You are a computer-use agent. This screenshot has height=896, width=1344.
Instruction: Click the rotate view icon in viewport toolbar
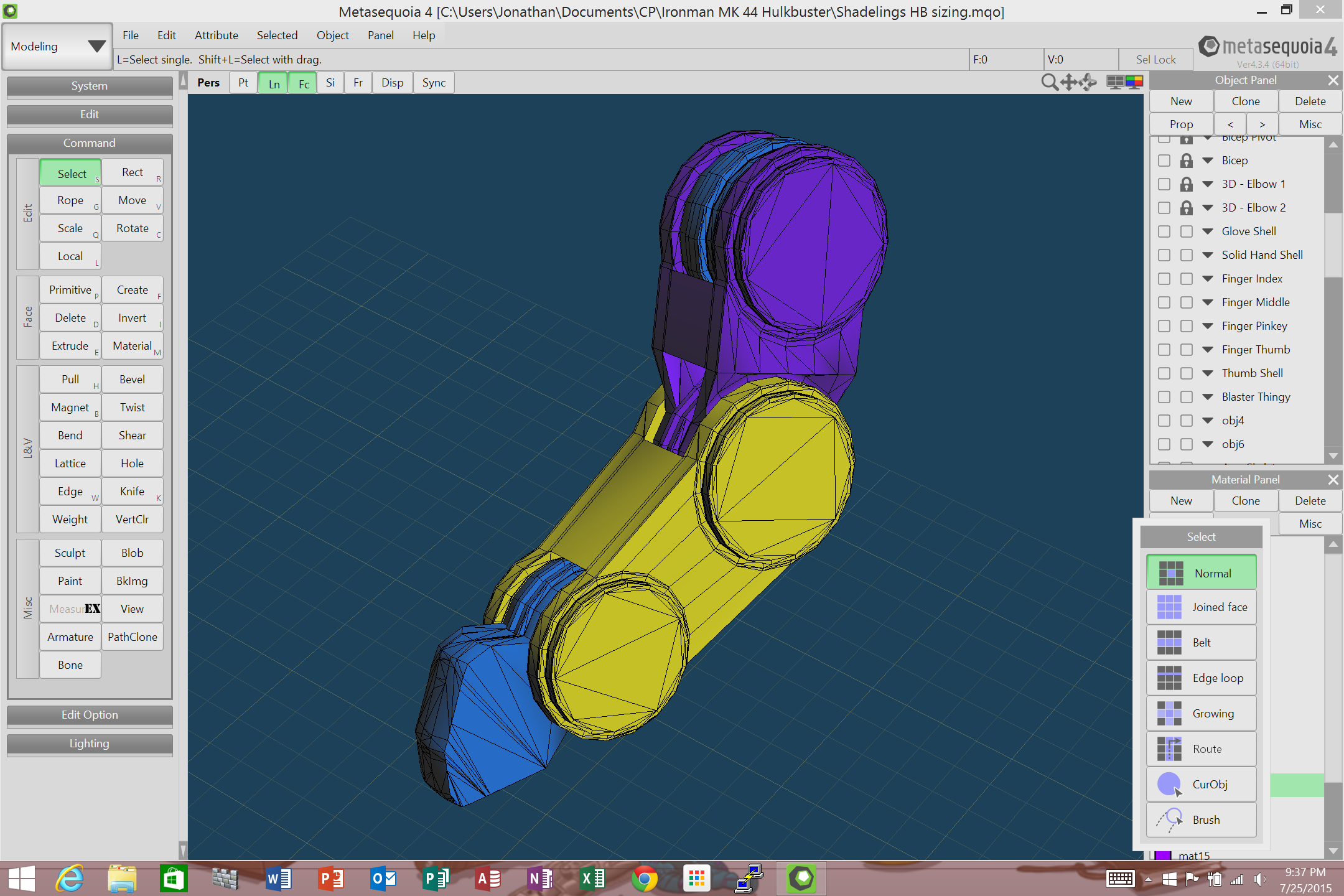(1088, 82)
